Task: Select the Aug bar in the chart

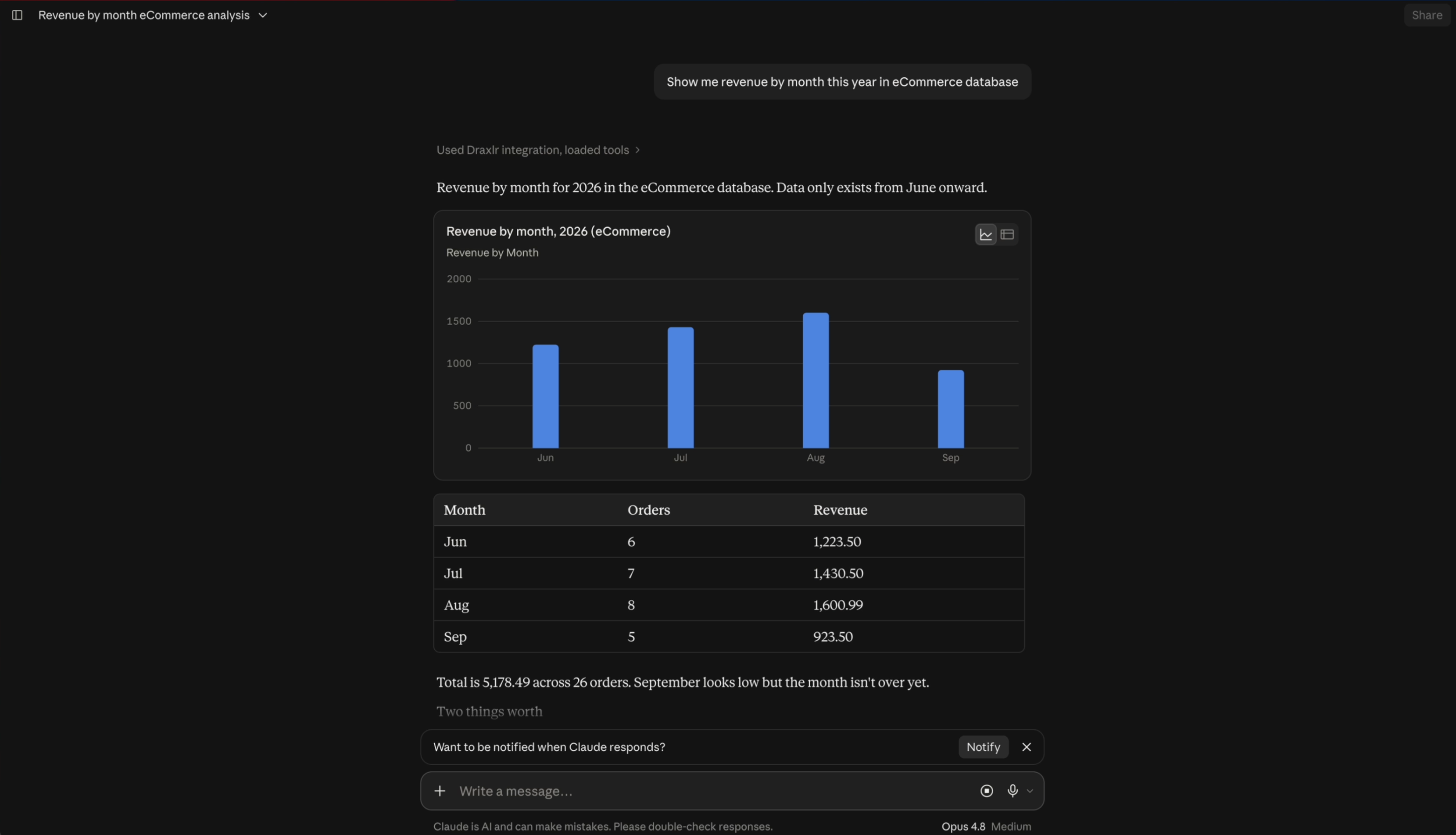Action: pos(816,380)
